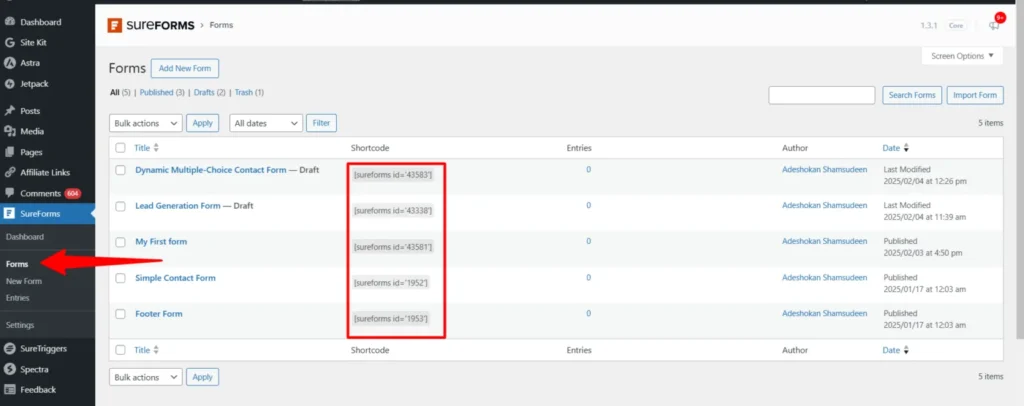The image size is (1024, 406).
Task: Open the Footer Form link
Action: point(159,314)
